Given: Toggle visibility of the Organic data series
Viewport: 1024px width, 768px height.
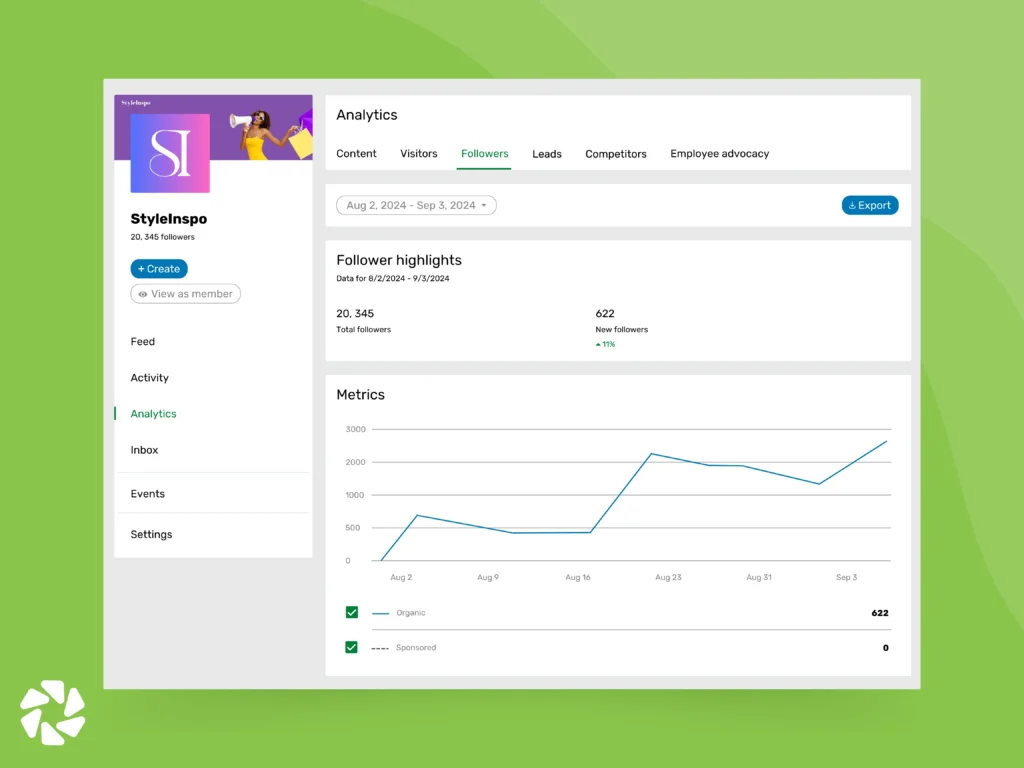Looking at the screenshot, I should pos(351,612).
